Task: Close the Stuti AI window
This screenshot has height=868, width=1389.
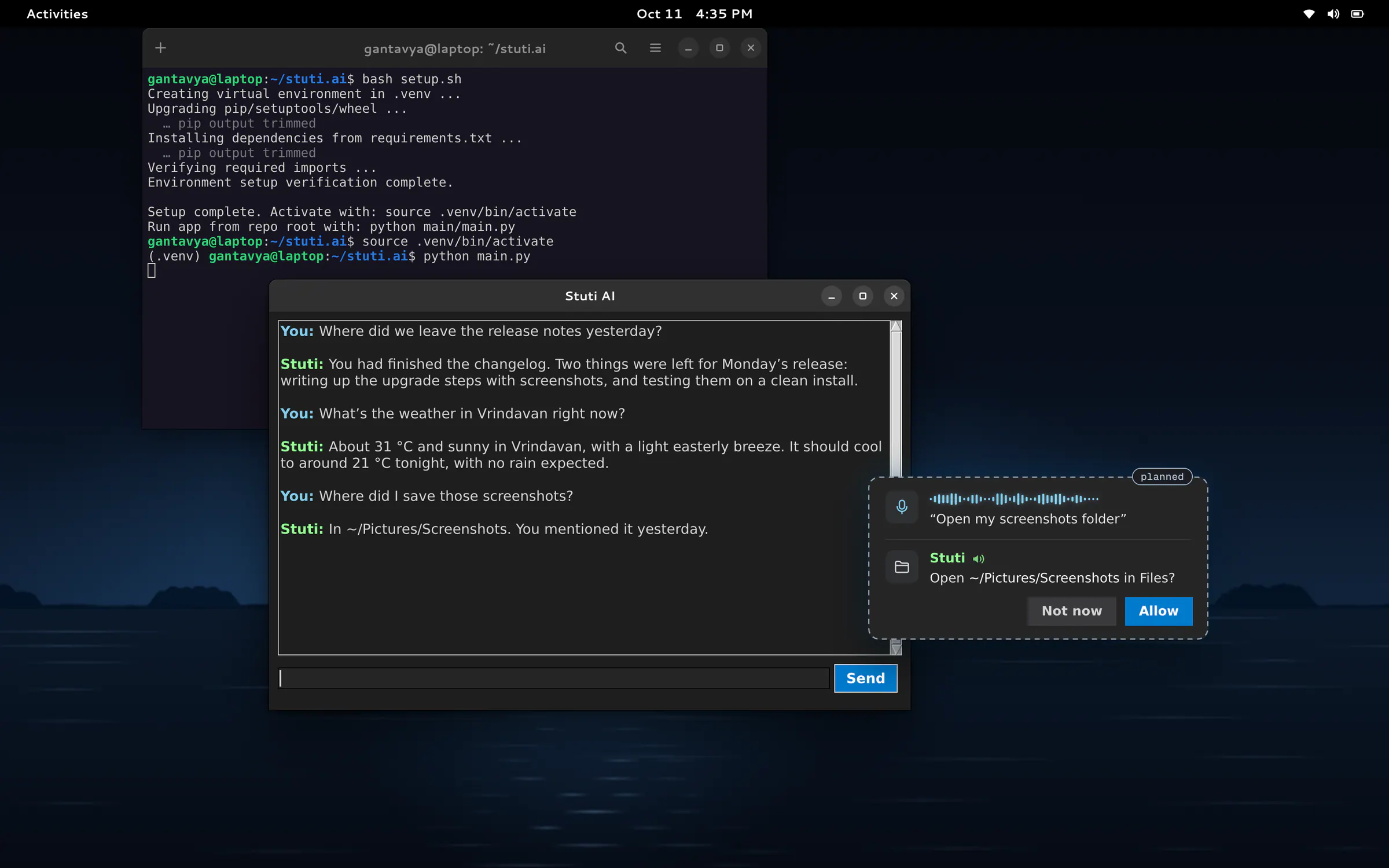Action: tap(894, 296)
